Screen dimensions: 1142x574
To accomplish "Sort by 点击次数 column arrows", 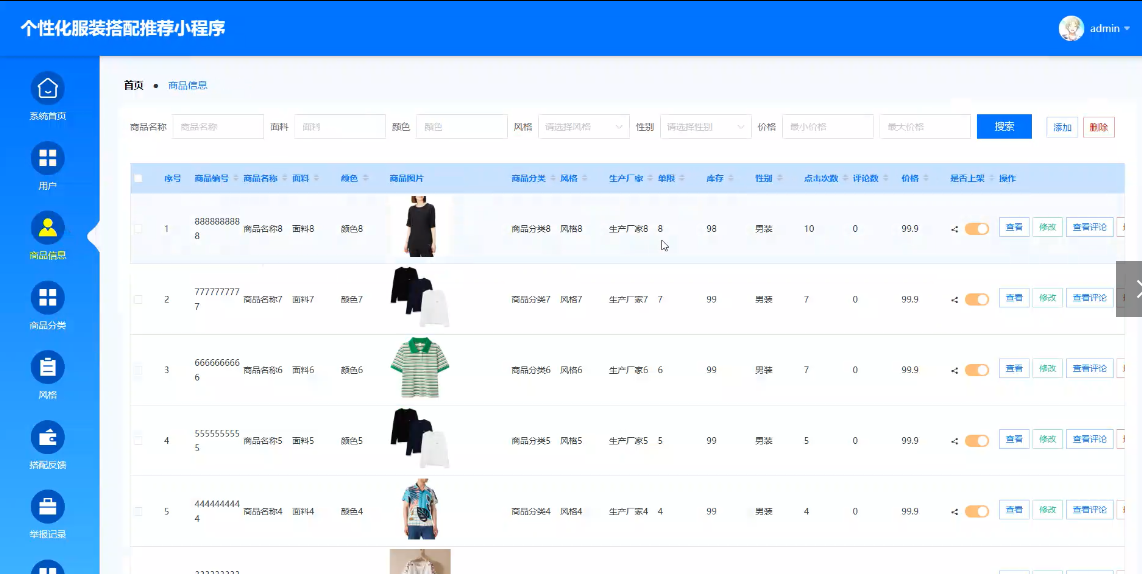I will (x=846, y=178).
